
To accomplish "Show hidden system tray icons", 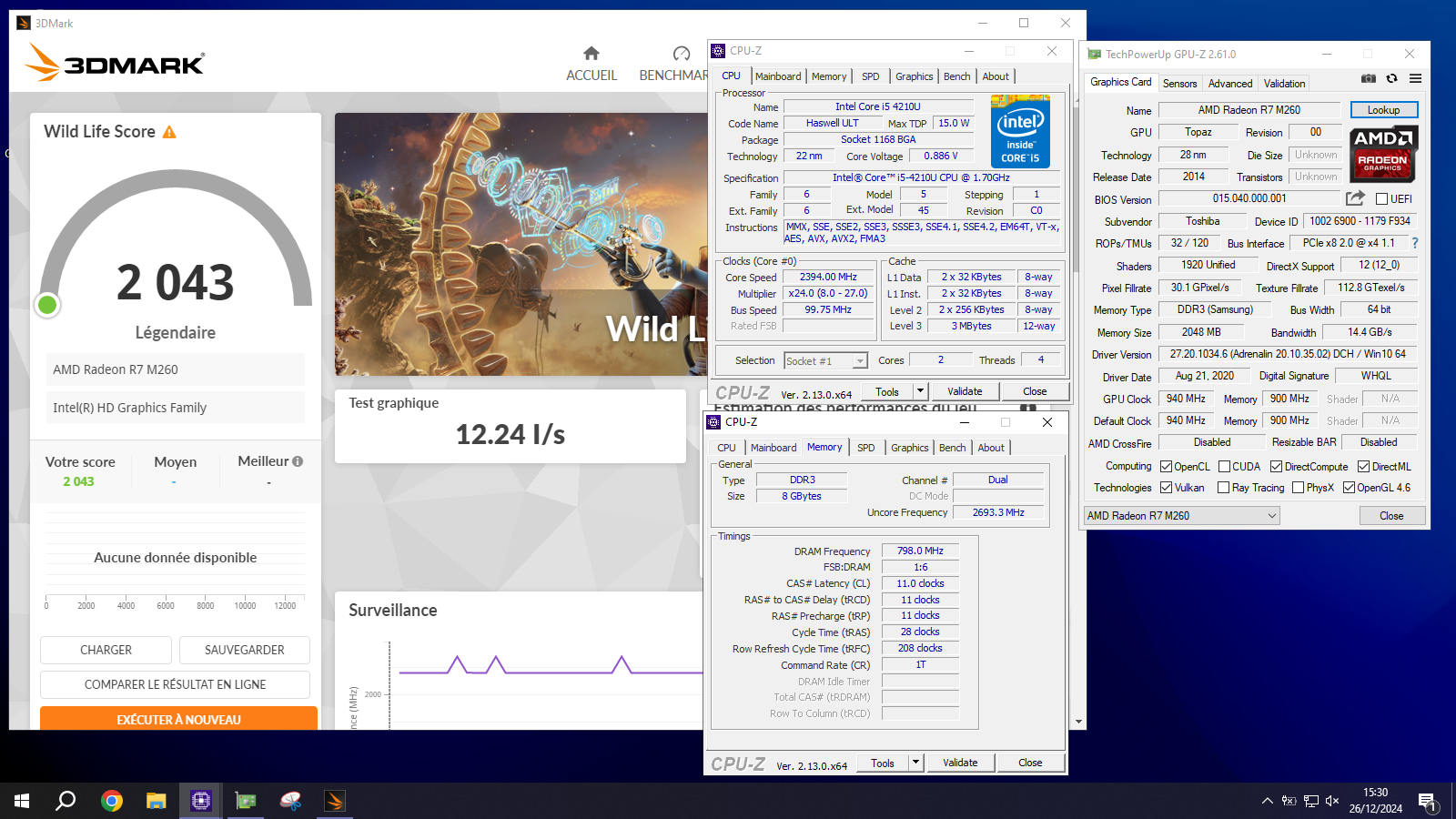I will pos(1267,801).
